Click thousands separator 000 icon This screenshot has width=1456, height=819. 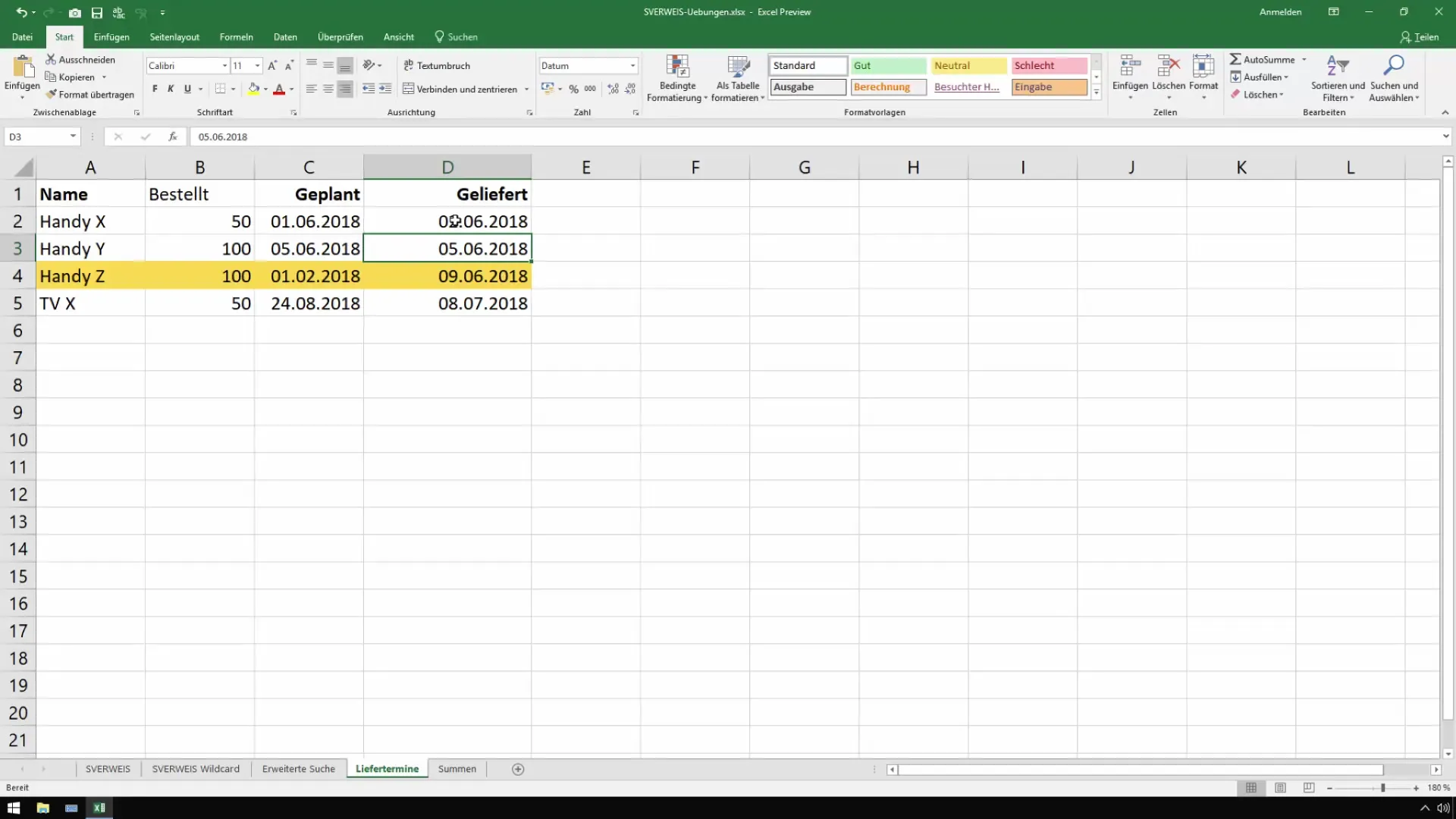[x=590, y=89]
